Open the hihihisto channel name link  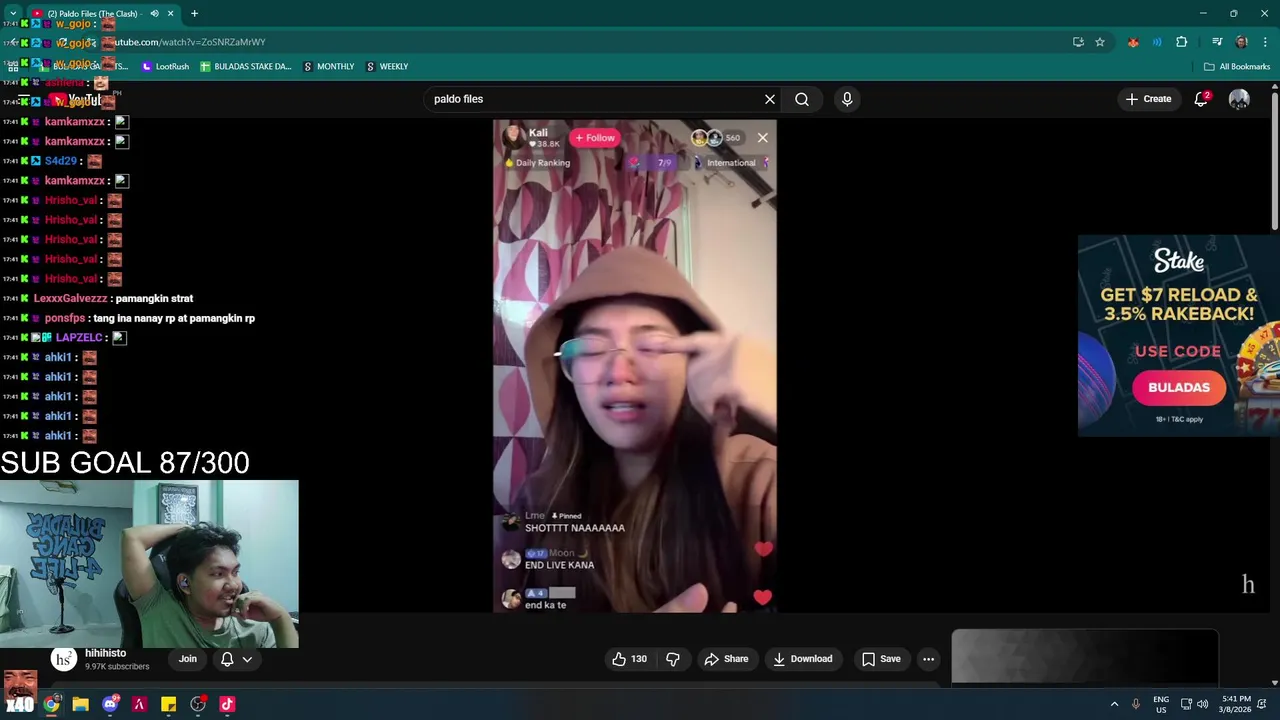click(106, 653)
